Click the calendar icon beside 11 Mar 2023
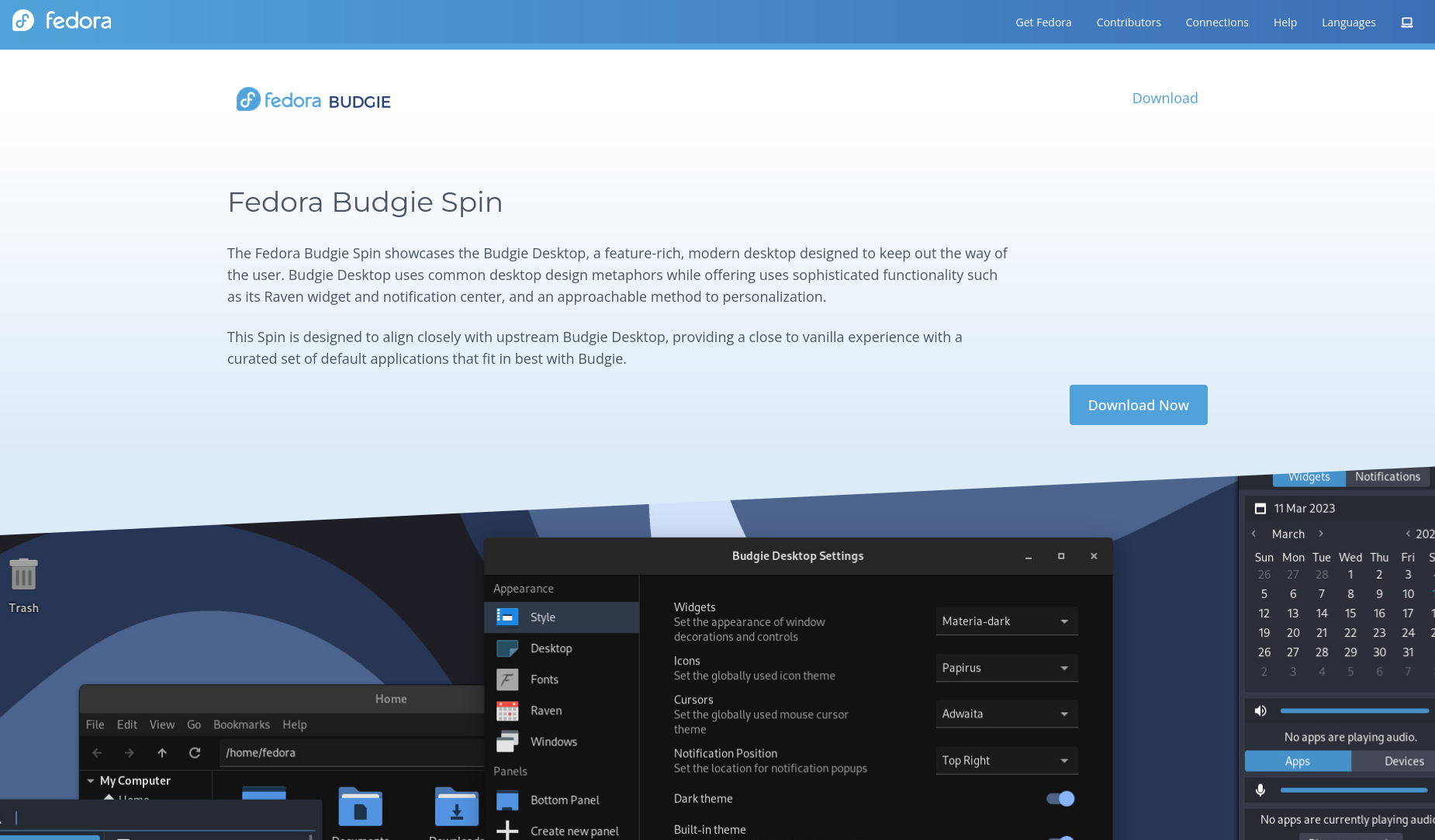 pos(1260,509)
